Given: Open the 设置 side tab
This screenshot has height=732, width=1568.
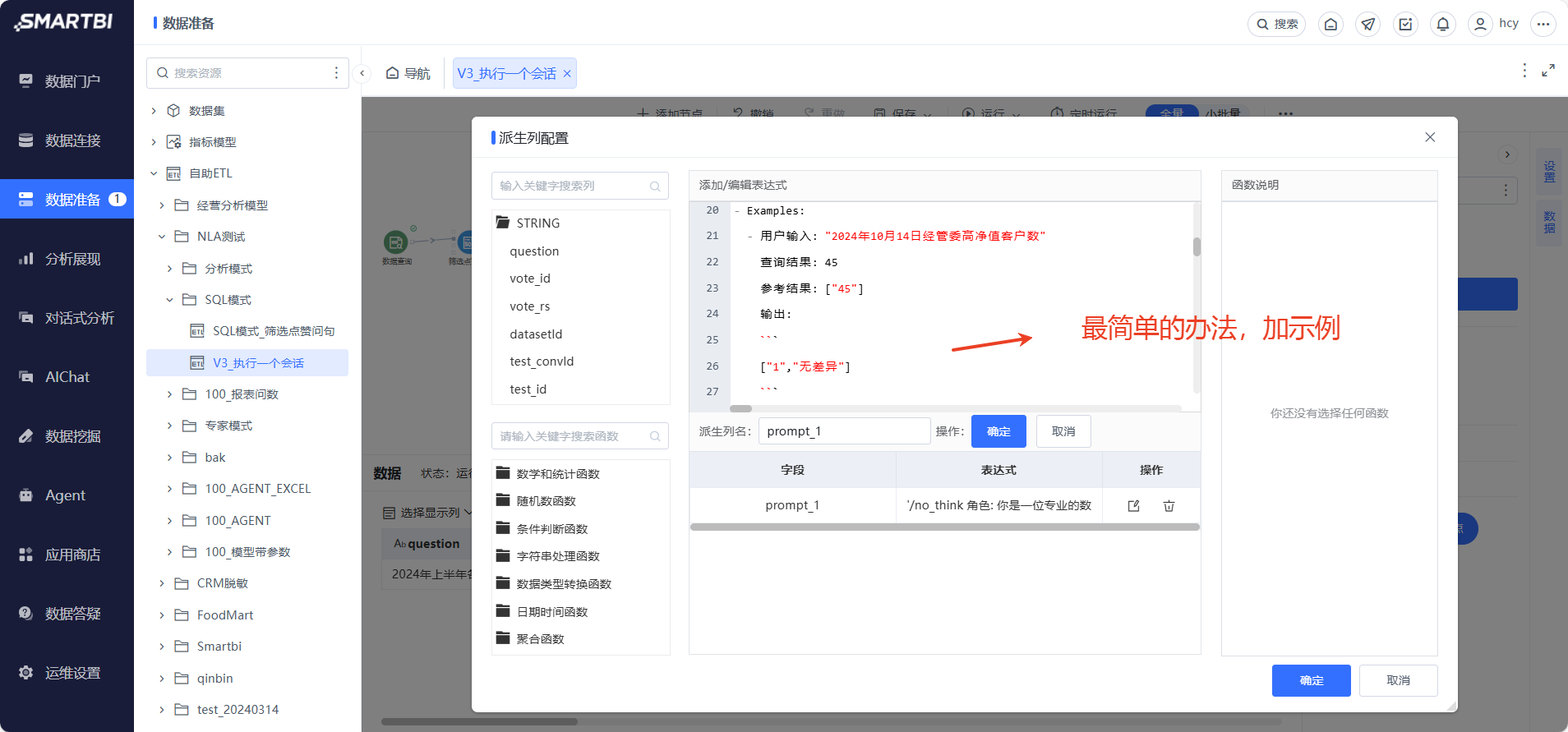Looking at the screenshot, I should coord(1549,172).
